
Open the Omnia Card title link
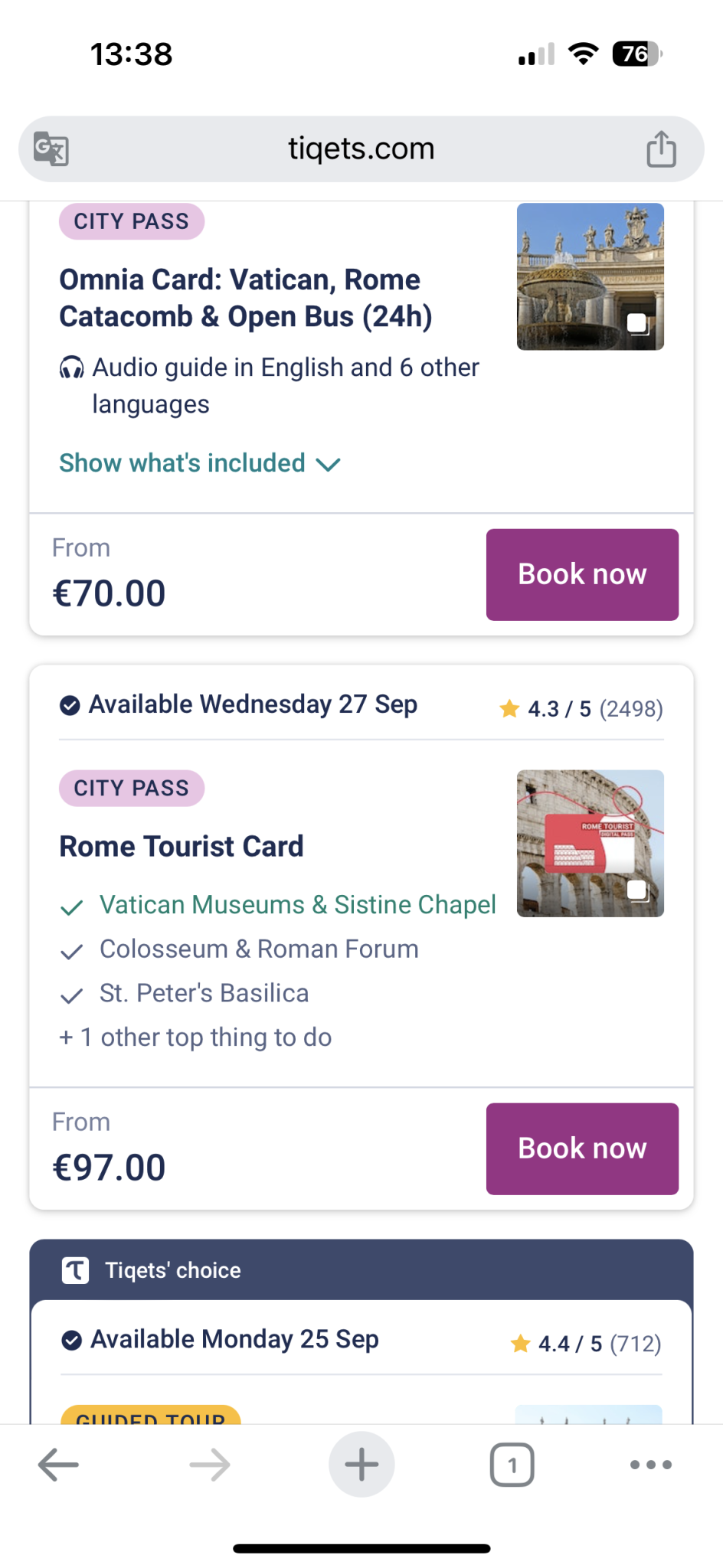coord(246,298)
